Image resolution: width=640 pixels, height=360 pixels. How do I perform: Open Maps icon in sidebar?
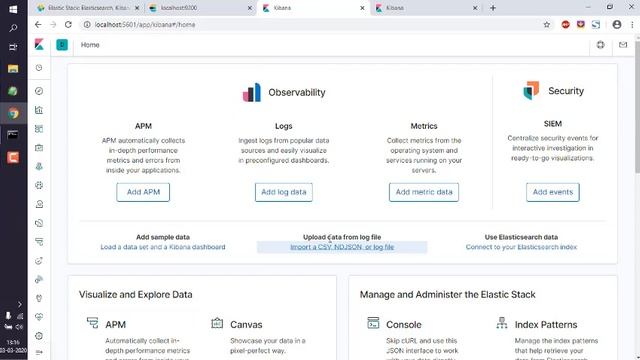(39, 167)
